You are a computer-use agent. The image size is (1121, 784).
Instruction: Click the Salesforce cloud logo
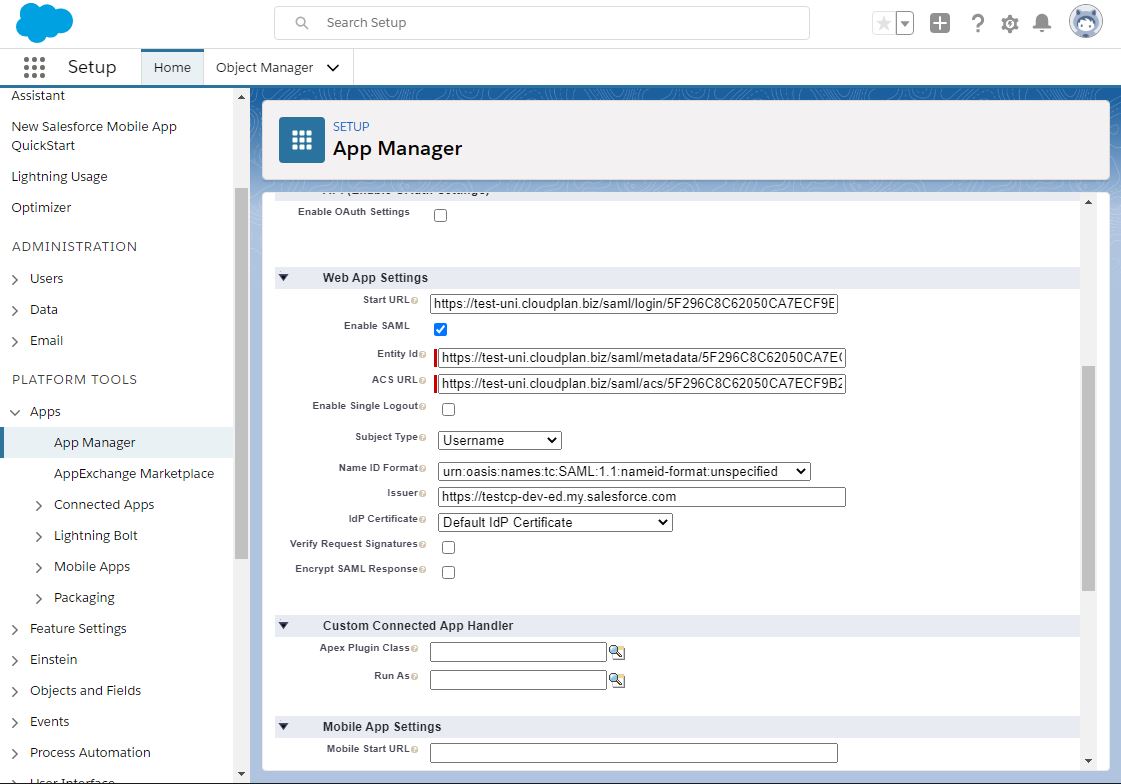click(42, 22)
